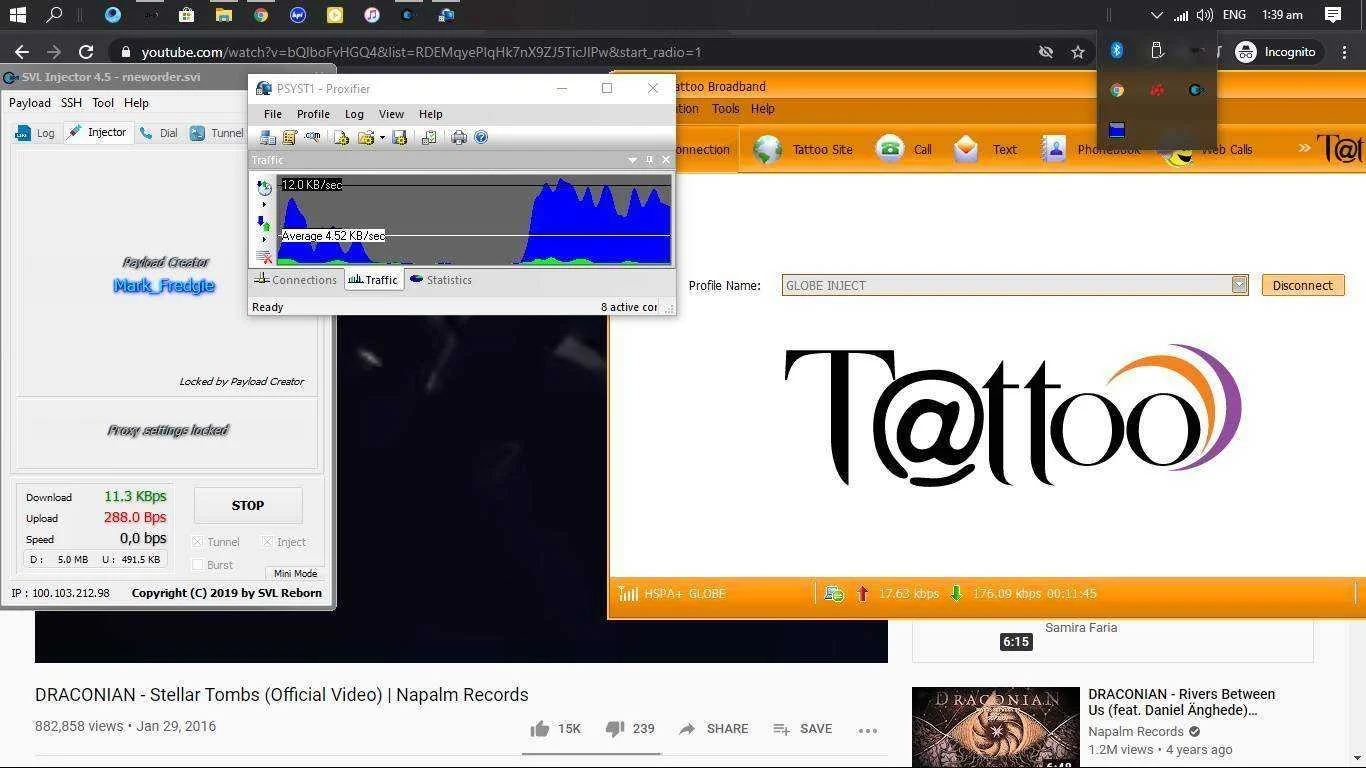The height and width of the screenshot is (768, 1366).
Task: Expand the Profile Name dropdown arrow
Action: coord(1239,285)
